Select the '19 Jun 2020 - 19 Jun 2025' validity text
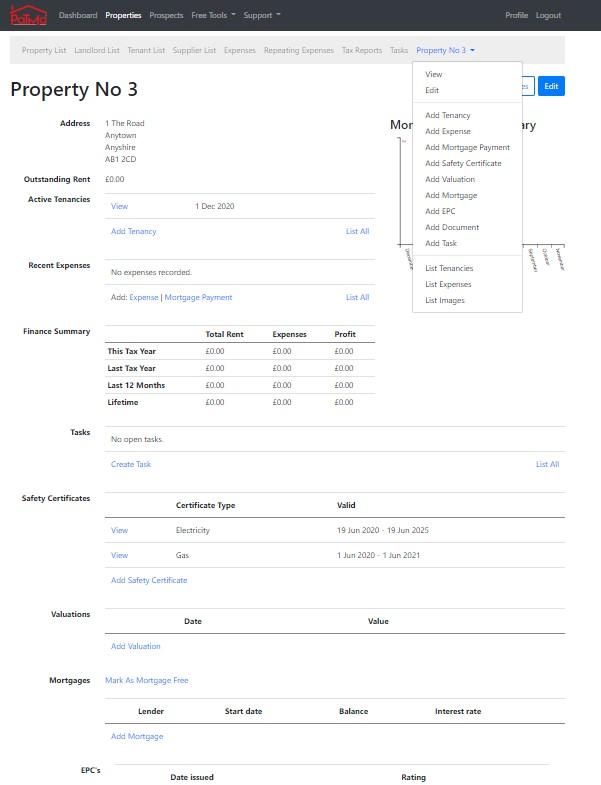This screenshot has height=785, width=601. click(x=383, y=530)
